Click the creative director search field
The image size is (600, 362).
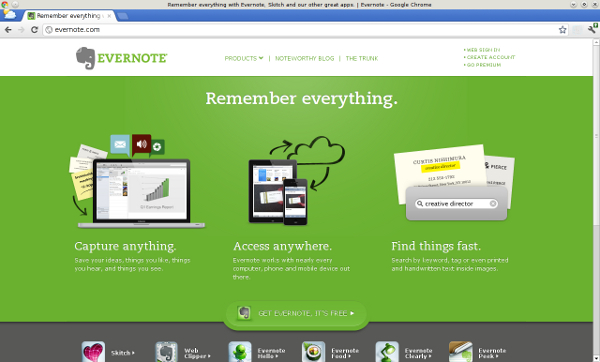[x=457, y=204]
